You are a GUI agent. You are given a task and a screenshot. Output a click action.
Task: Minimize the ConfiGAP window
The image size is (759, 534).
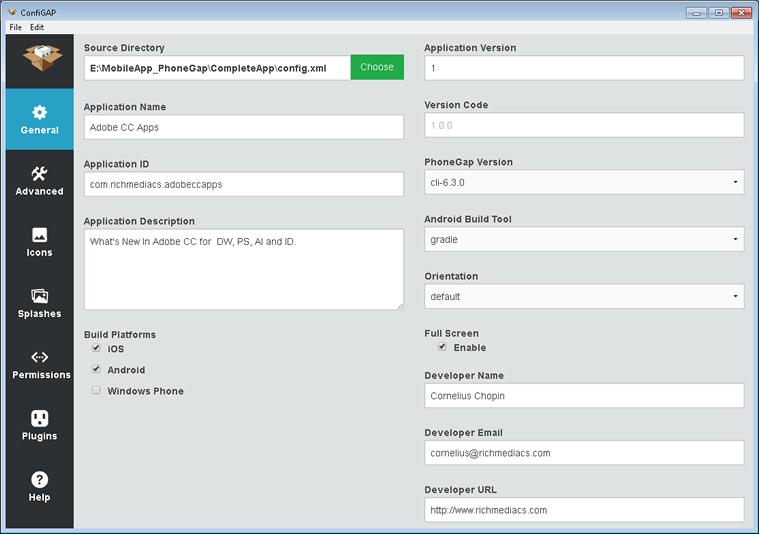pyautogui.click(x=696, y=13)
